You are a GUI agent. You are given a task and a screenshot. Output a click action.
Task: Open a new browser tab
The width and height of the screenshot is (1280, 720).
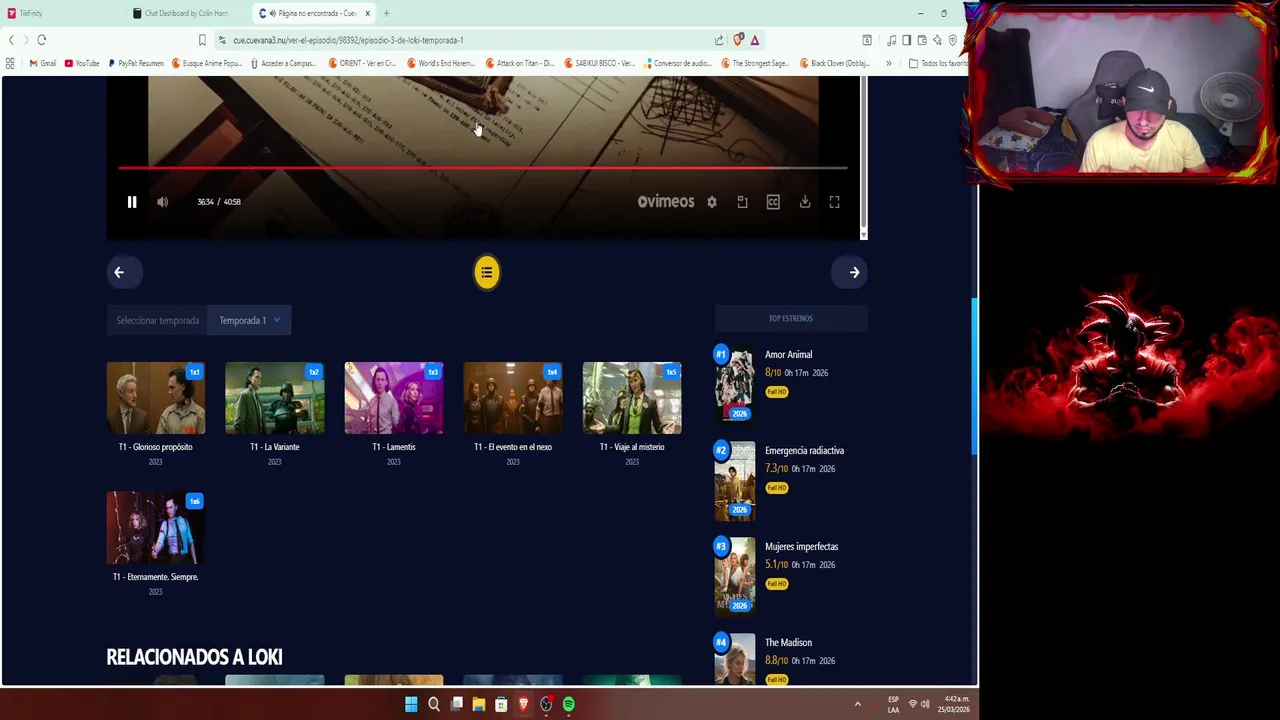click(x=386, y=13)
